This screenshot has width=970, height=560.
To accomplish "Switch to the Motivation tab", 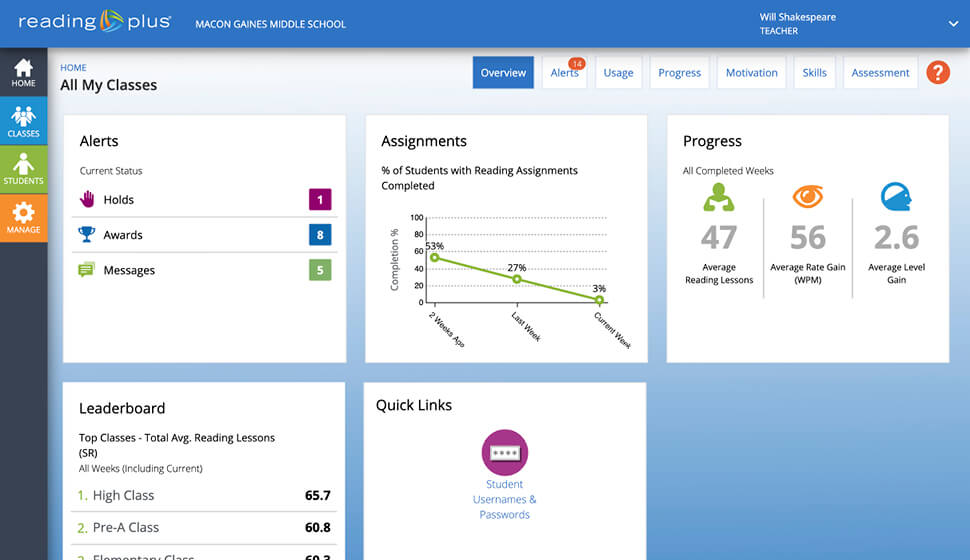I will pyautogui.click(x=751, y=73).
